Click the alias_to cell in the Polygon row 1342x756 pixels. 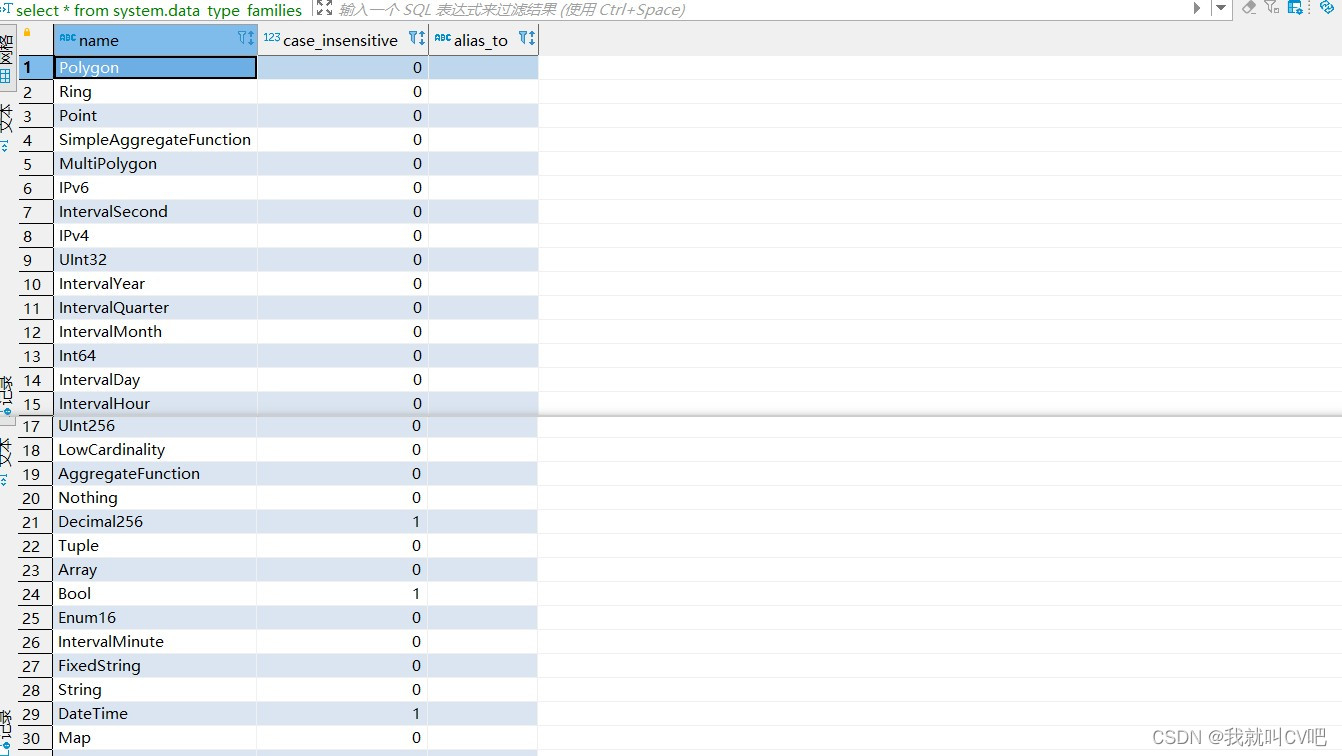pos(484,68)
